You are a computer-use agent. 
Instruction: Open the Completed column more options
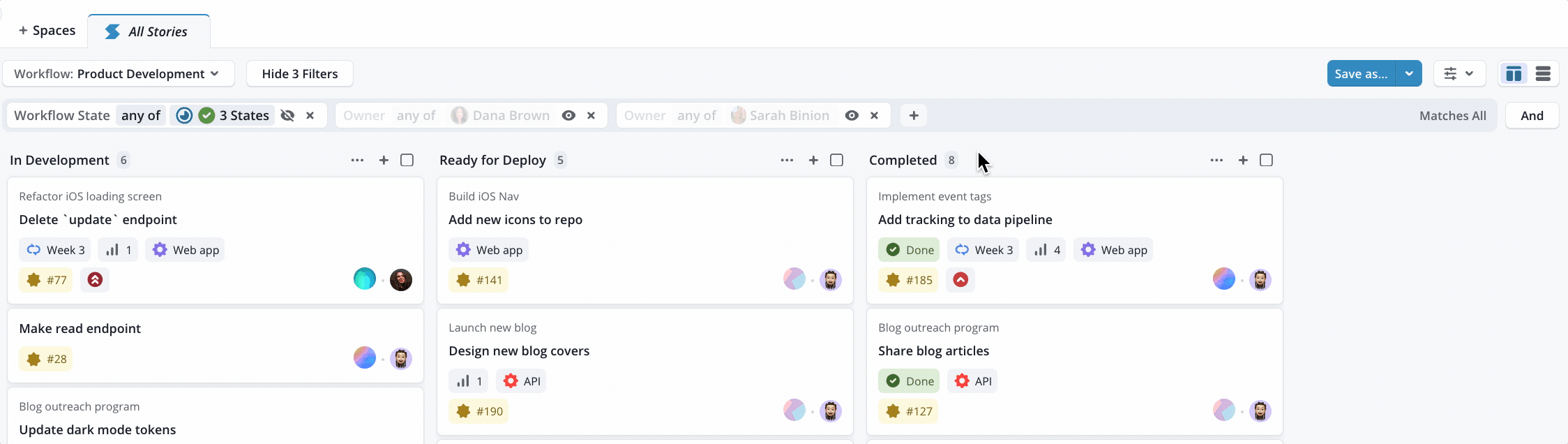[1216, 161]
